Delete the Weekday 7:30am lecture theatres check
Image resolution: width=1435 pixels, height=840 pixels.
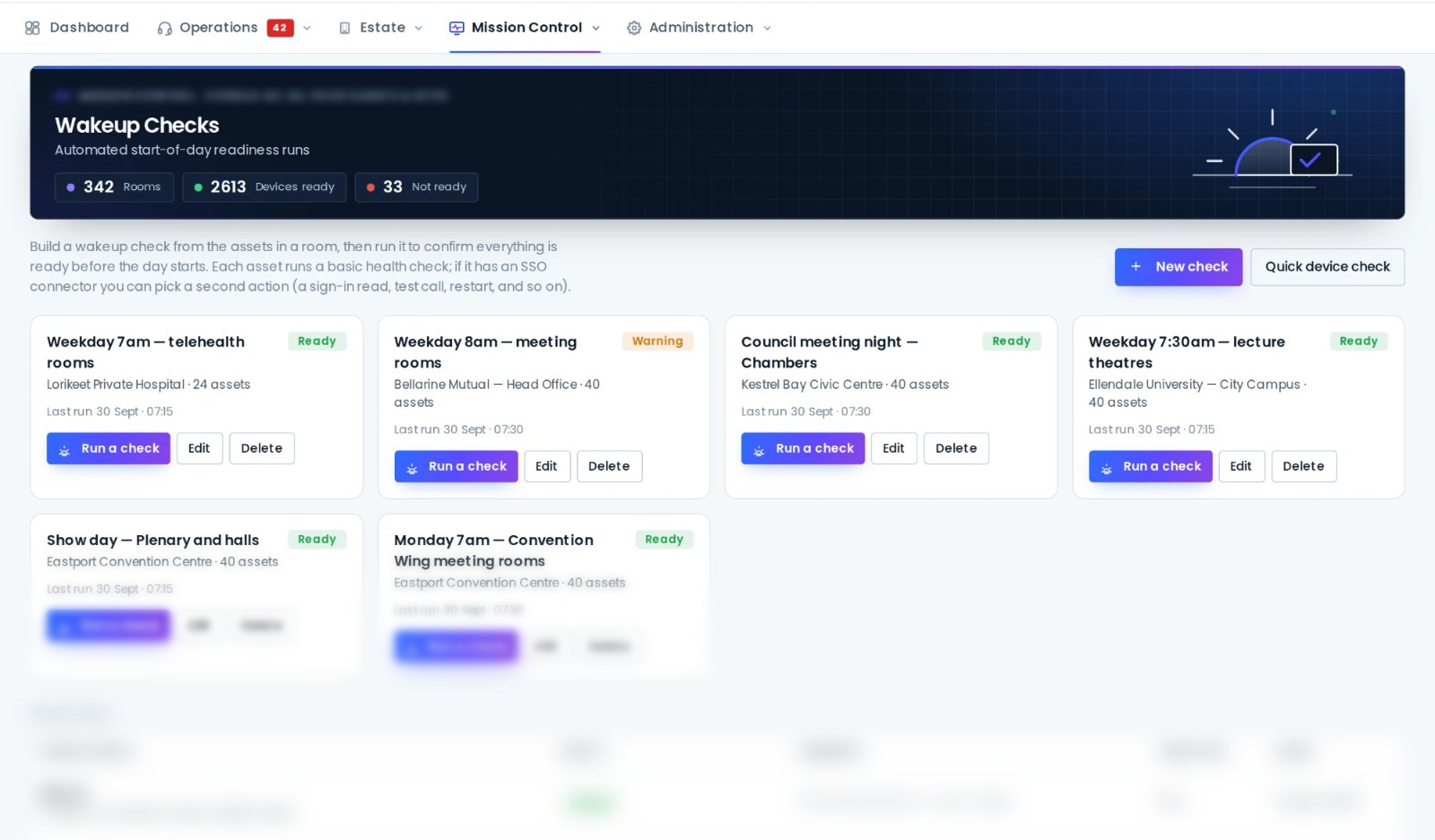tap(1304, 466)
